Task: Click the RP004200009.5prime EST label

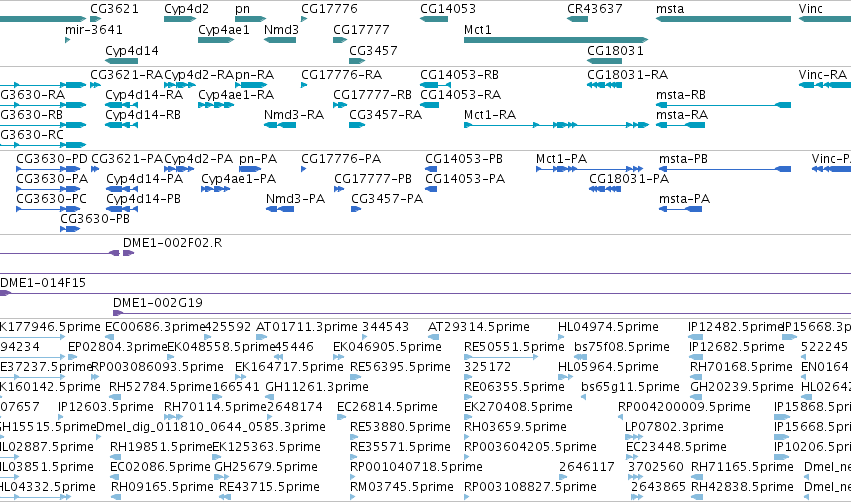Action: (x=684, y=406)
